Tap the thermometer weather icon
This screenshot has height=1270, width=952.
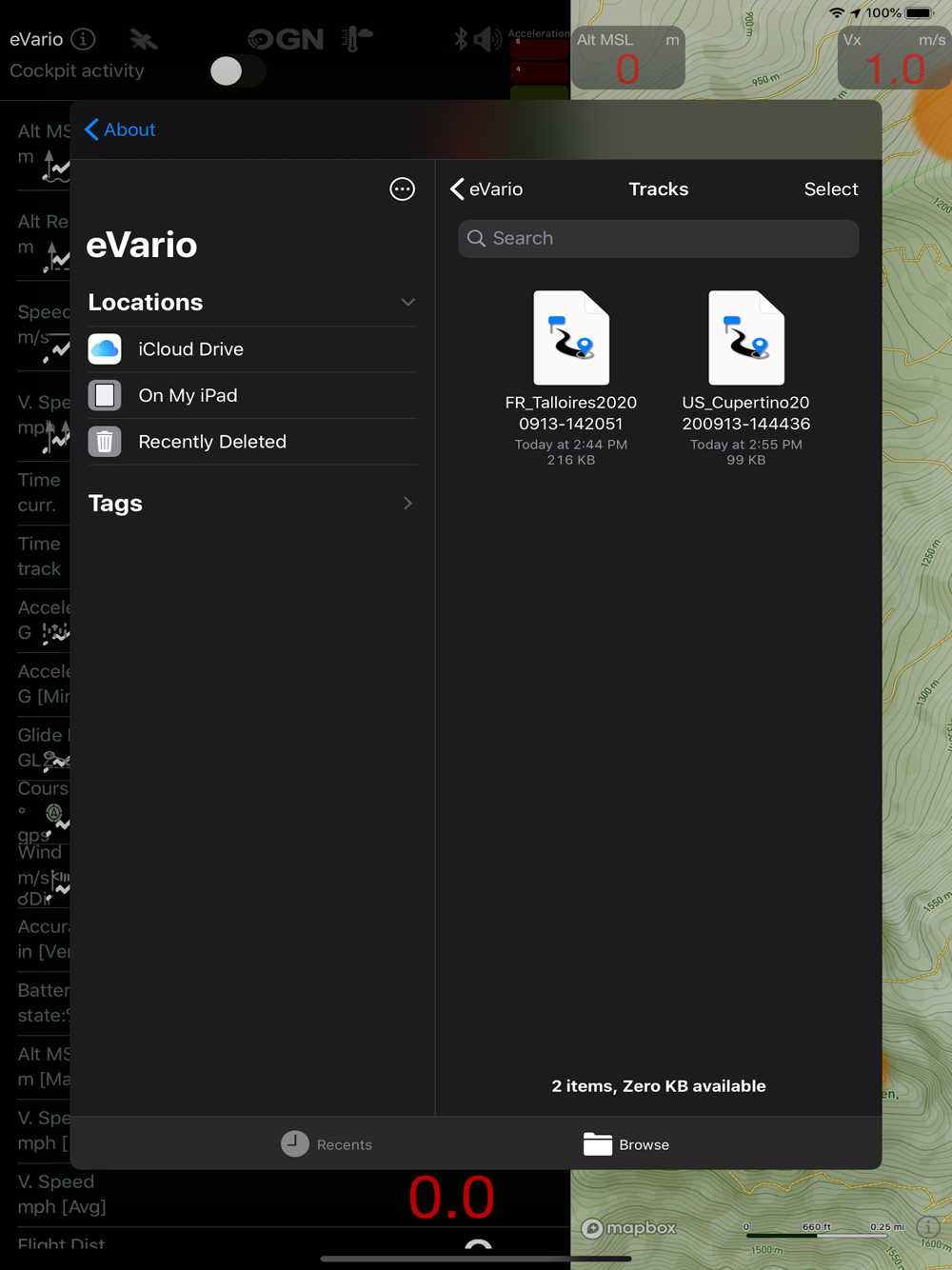[x=357, y=39]
